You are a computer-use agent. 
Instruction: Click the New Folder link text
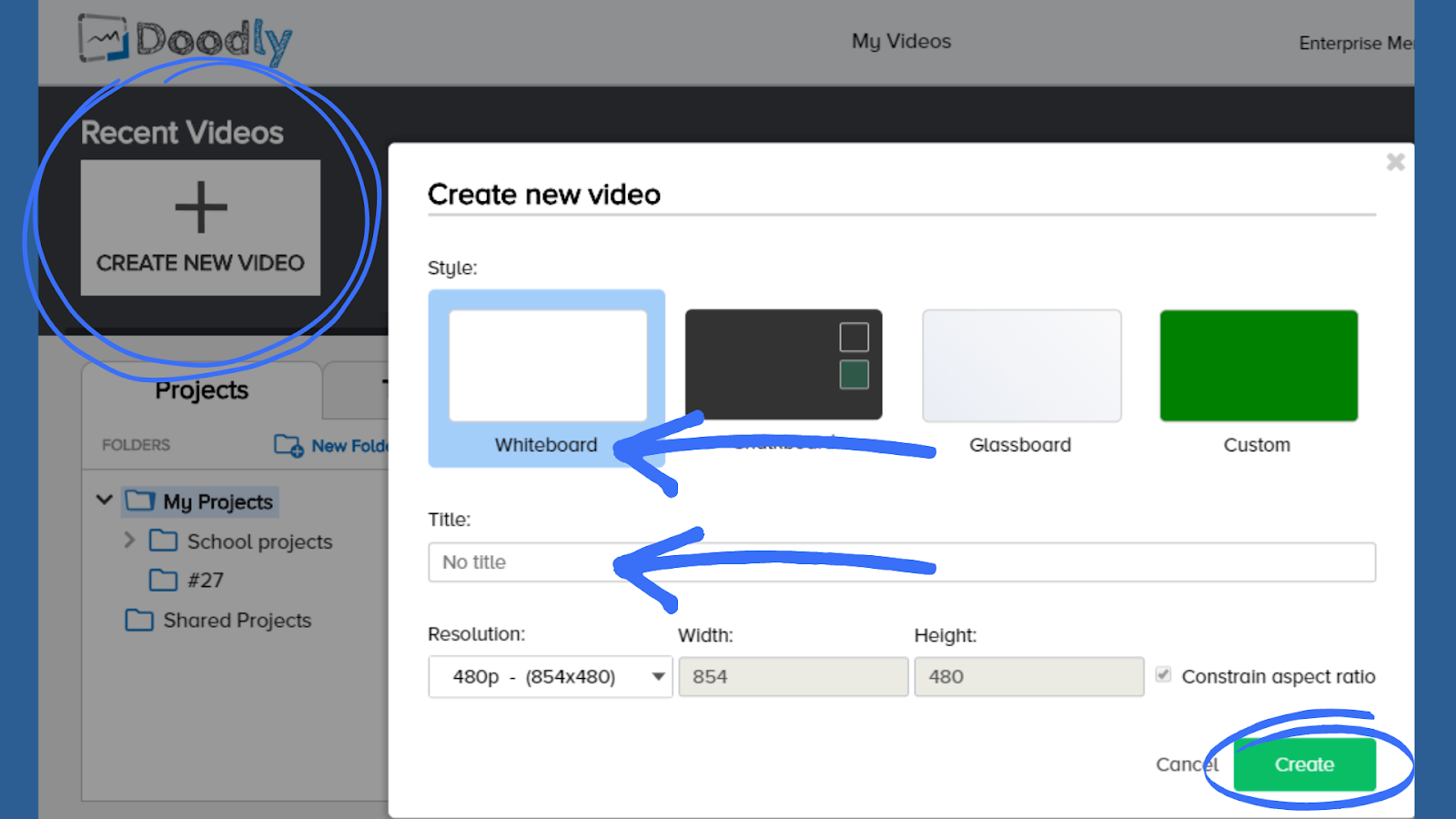point(349,446)
